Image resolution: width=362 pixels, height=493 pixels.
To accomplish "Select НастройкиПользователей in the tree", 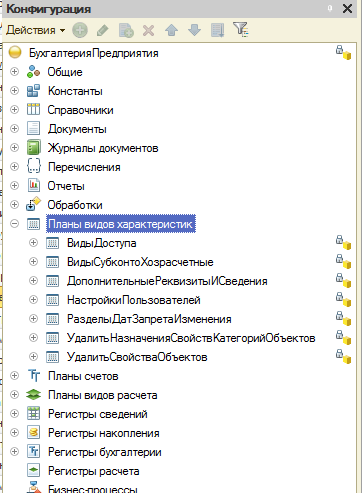I will (134, 300).
